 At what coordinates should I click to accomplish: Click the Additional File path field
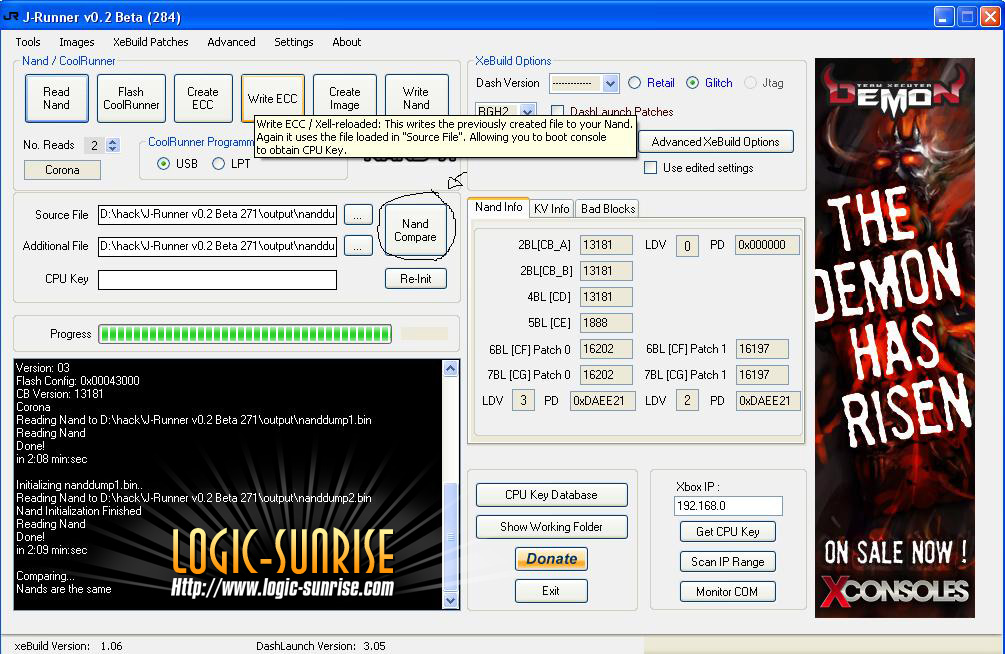point(217,246)
